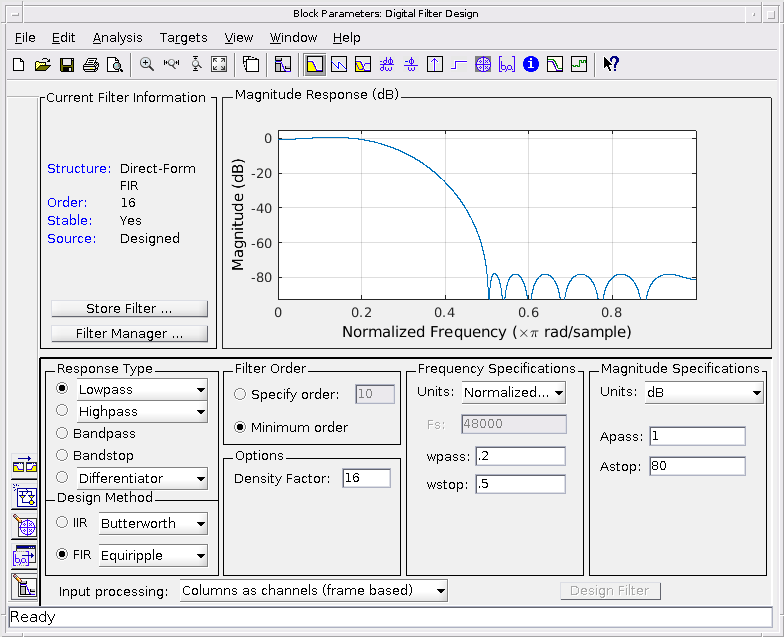Show filter specifications view icon
Viewport: 784px width, 637px height.
pyautogui.click(x=282, y=64)
